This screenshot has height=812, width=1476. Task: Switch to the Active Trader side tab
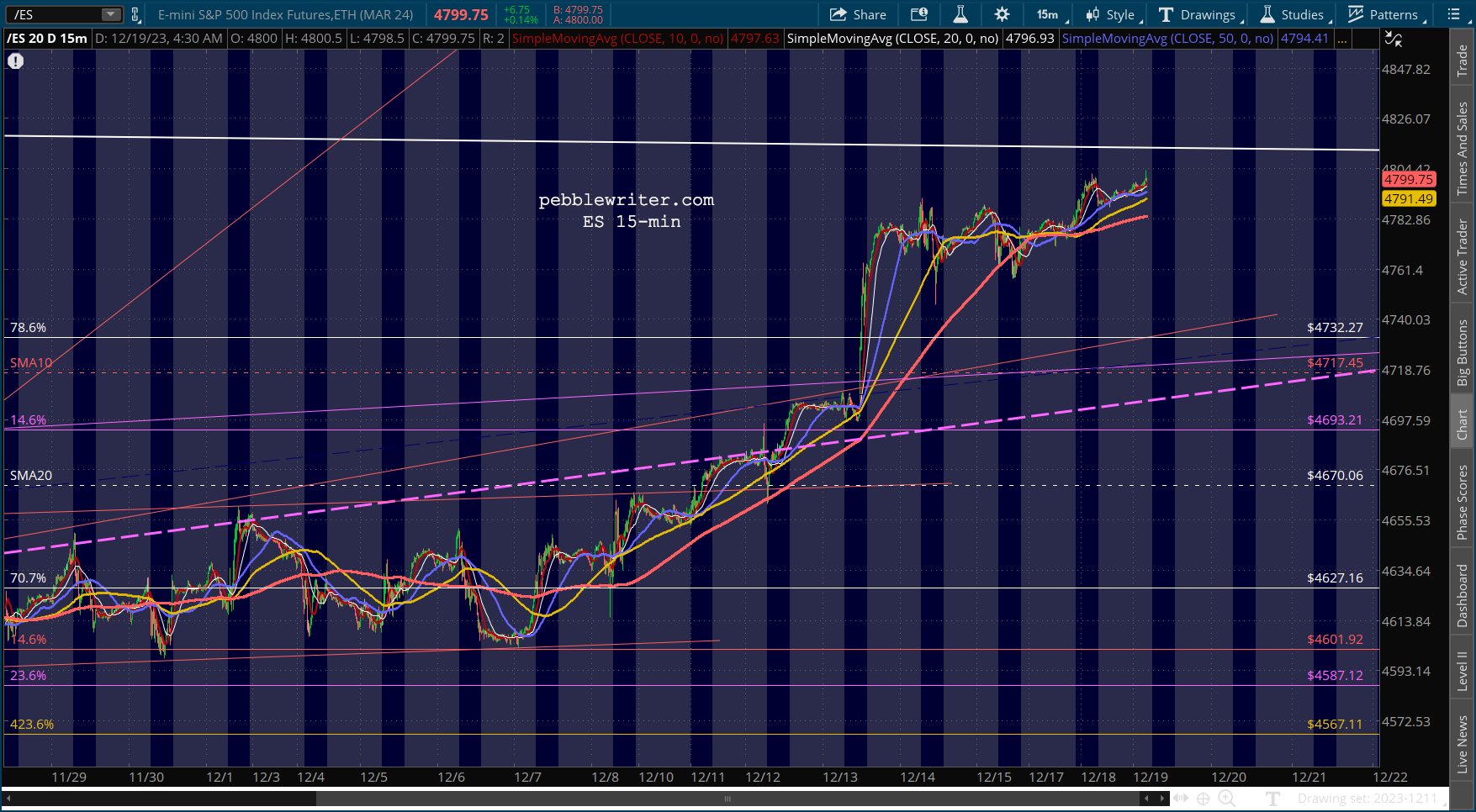(x=1463, y=257)
